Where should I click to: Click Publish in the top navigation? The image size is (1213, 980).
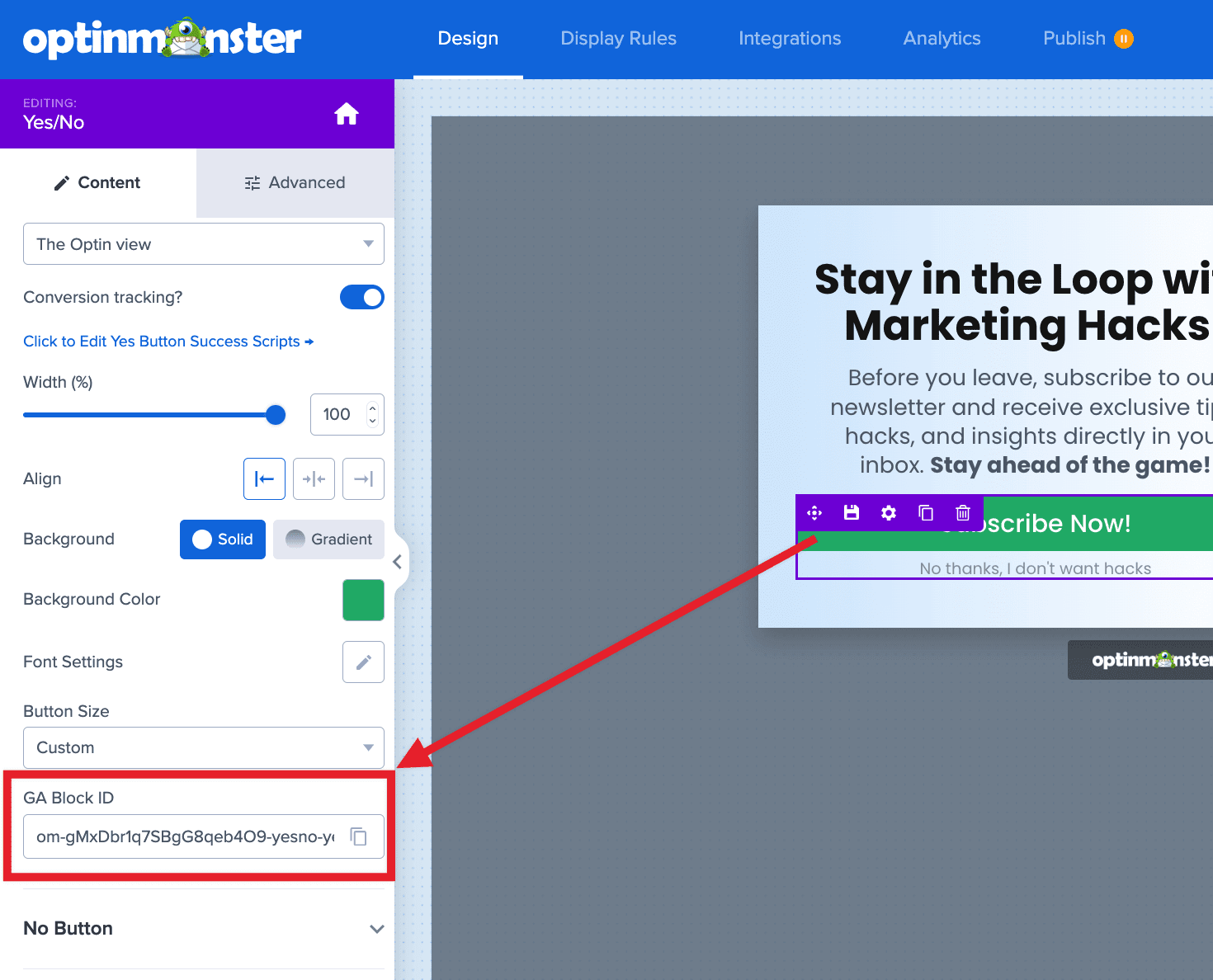(x=1074, y=38)
